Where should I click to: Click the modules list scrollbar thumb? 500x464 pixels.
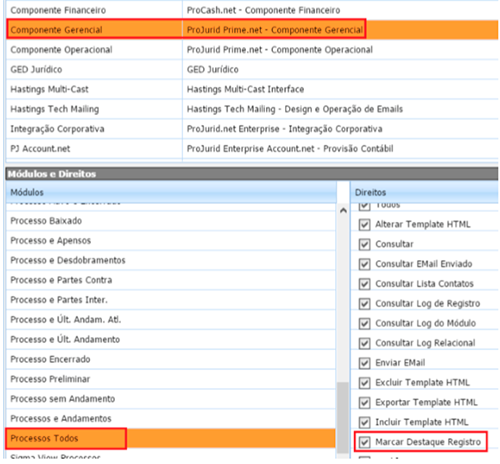click(343, 417)
